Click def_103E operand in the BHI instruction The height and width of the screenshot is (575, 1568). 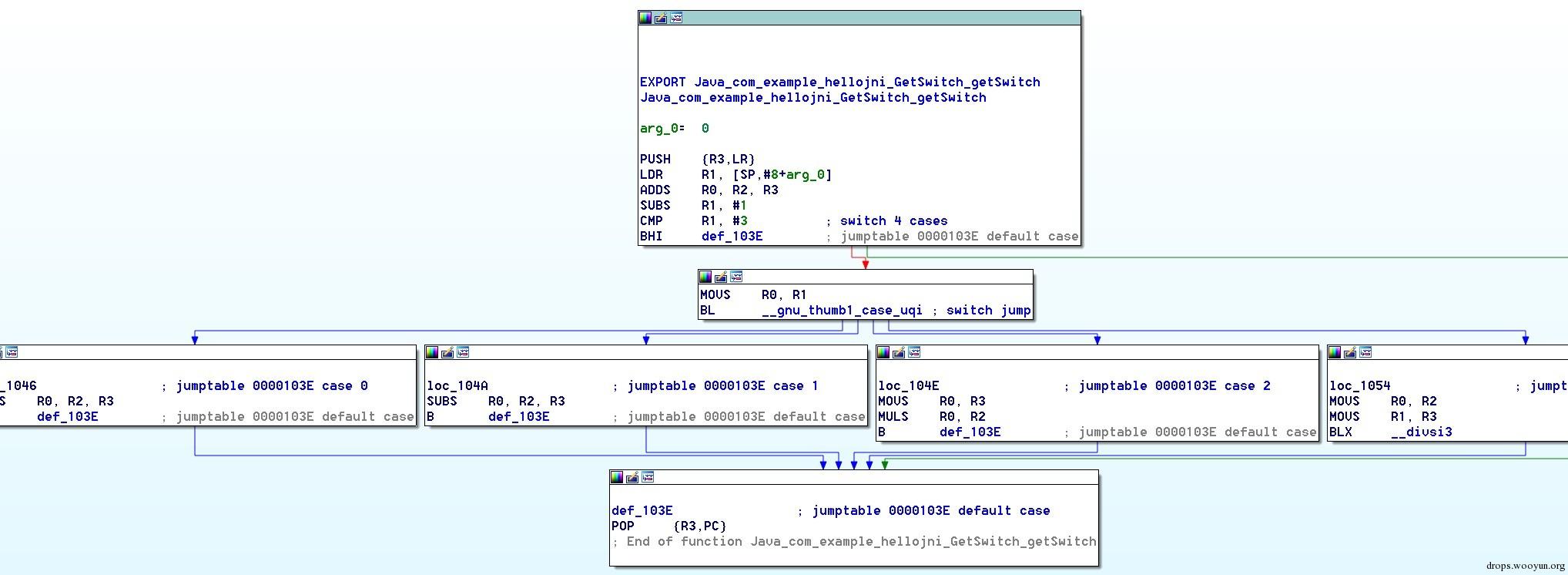pos(732,236)
